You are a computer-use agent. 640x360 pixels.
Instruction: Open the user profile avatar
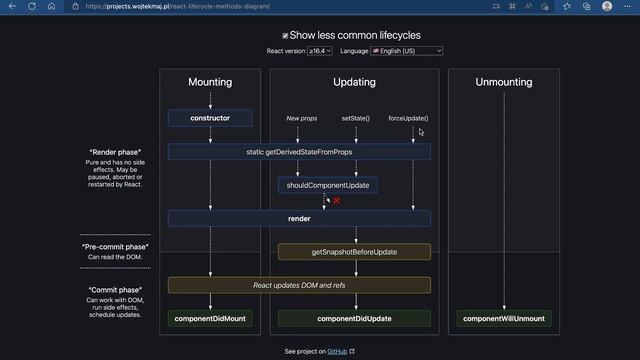(607, 6)
